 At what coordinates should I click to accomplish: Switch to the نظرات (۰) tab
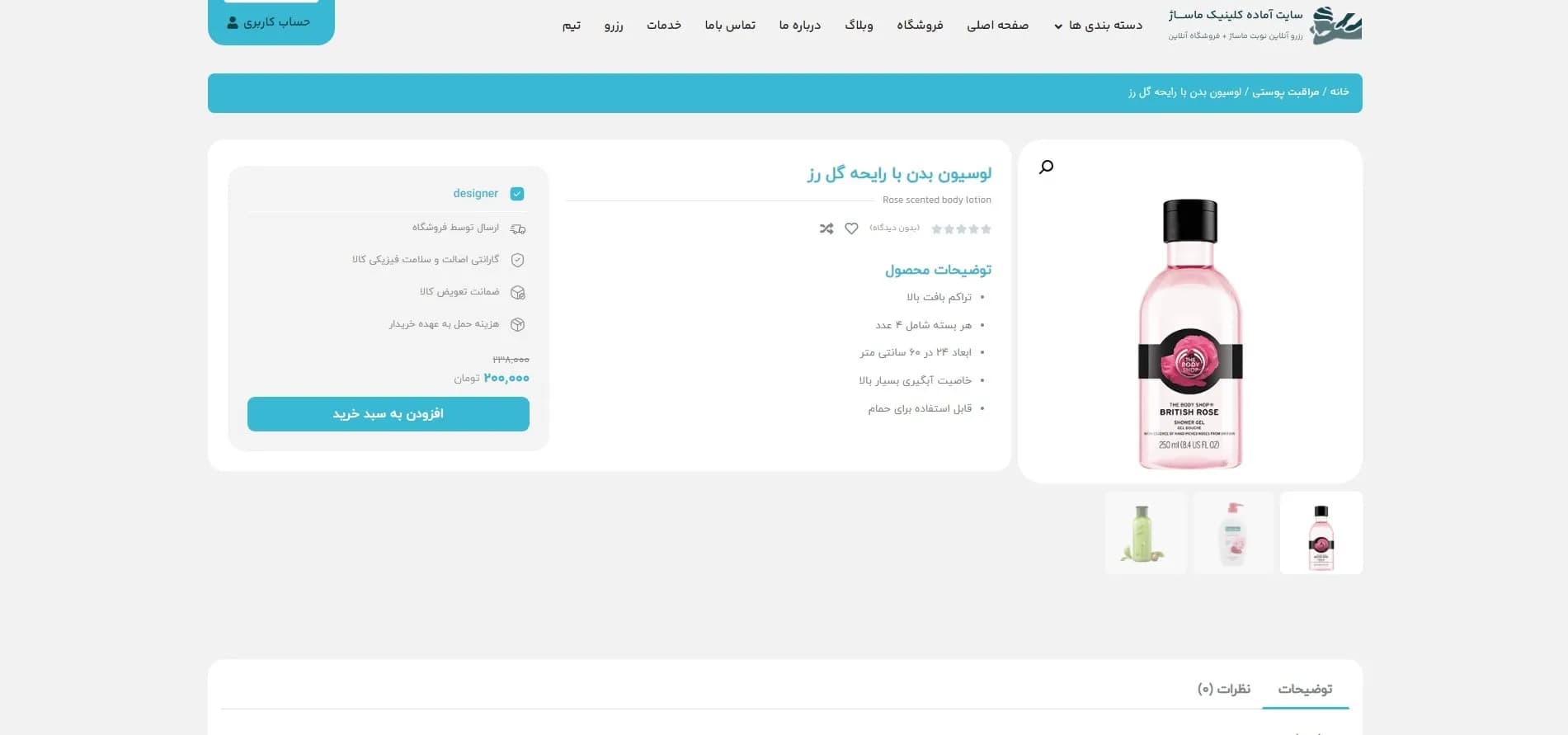click(1224, 689)
